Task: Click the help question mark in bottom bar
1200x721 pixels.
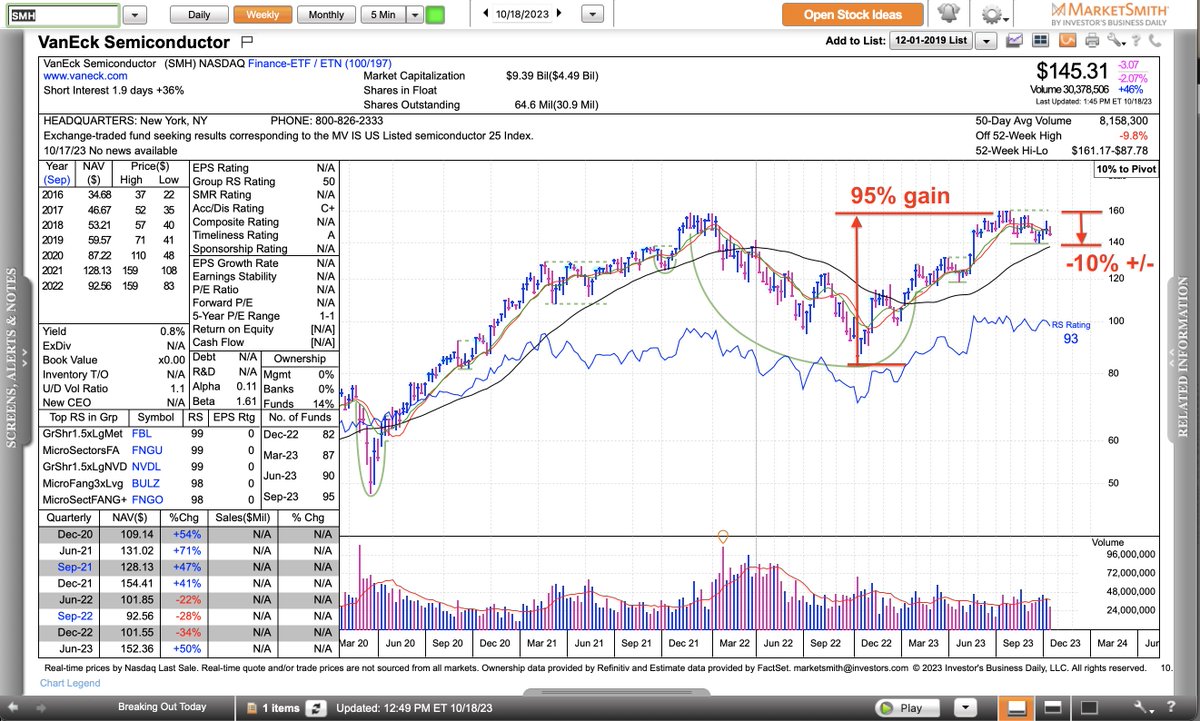Action: pyautogui.click(x=1169, y=707)
